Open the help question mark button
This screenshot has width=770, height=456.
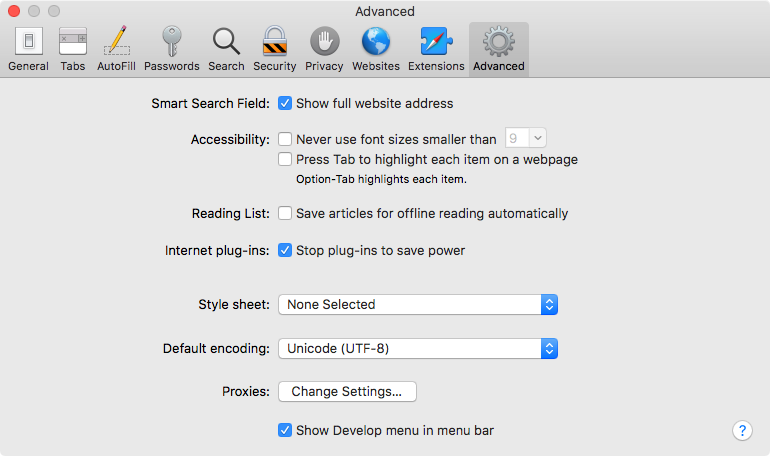(x=742, y=430)
